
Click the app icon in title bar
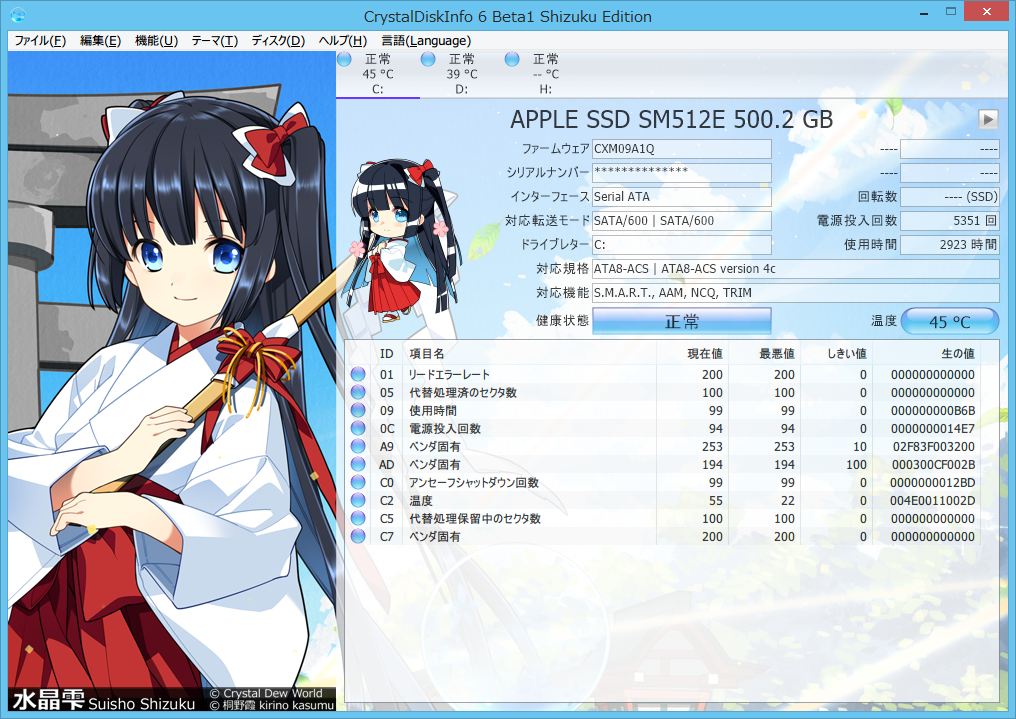18,15
